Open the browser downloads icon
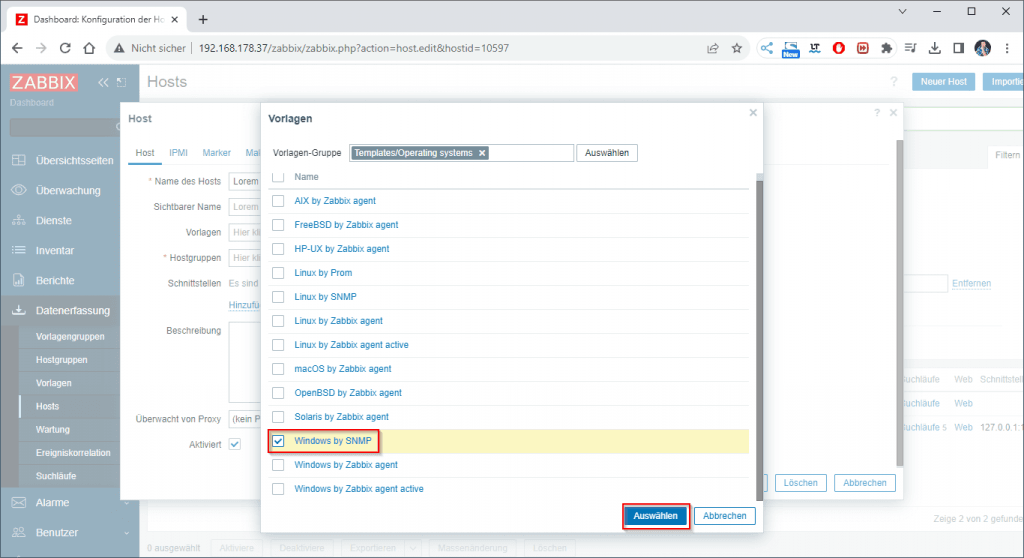Image resolution: width=1024 pixels, height=558 pixels. (934, 48)
